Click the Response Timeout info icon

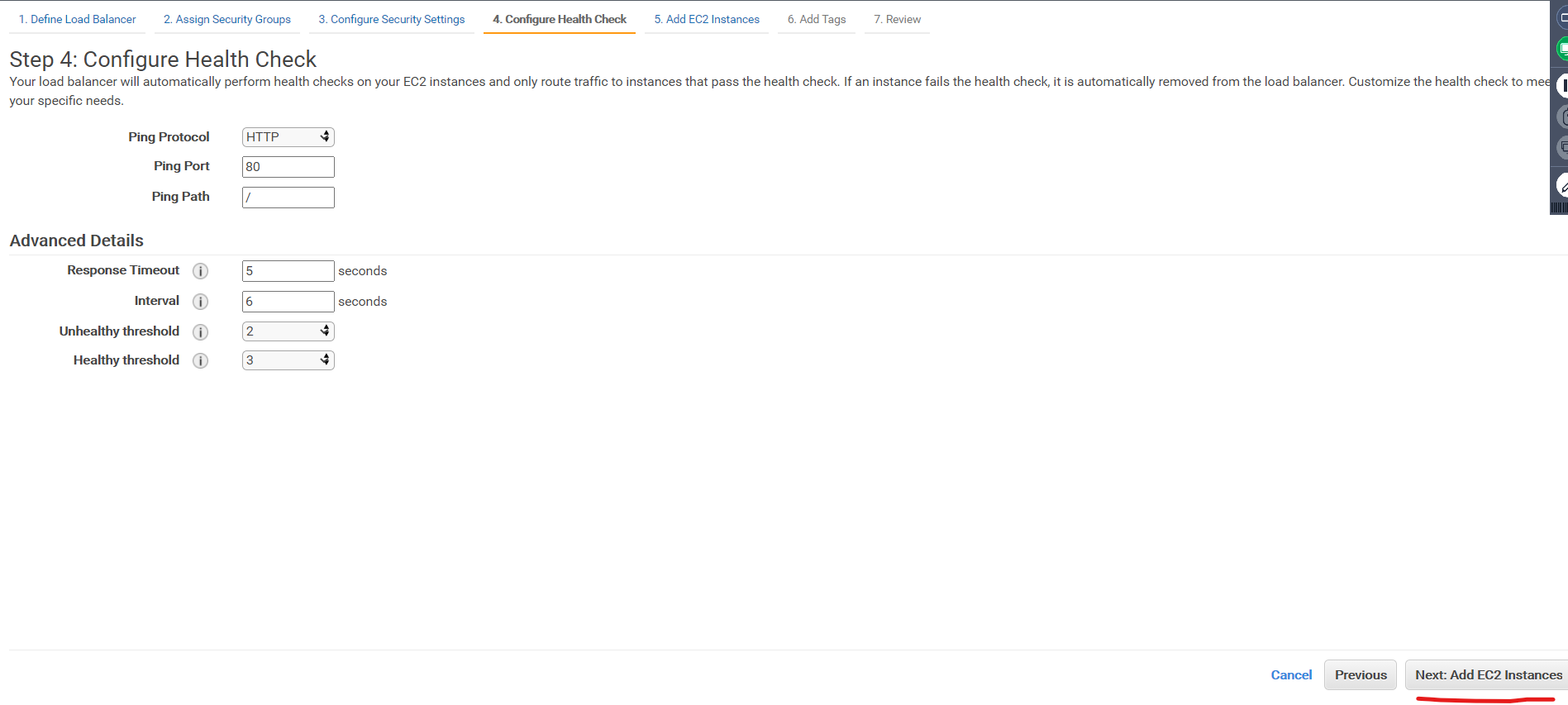coord(200,271)
